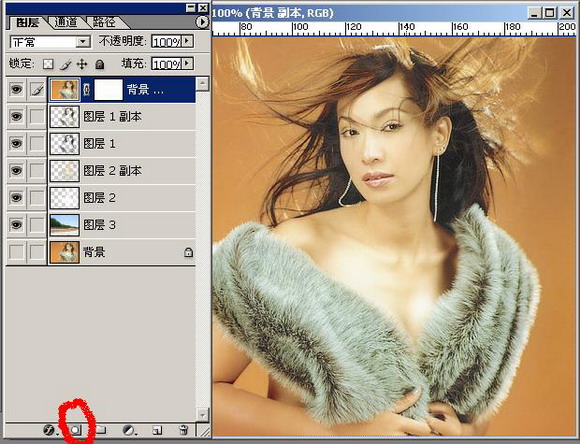
Task: Expand the 不透明度 opacity slider arrow
Action: 188,41
